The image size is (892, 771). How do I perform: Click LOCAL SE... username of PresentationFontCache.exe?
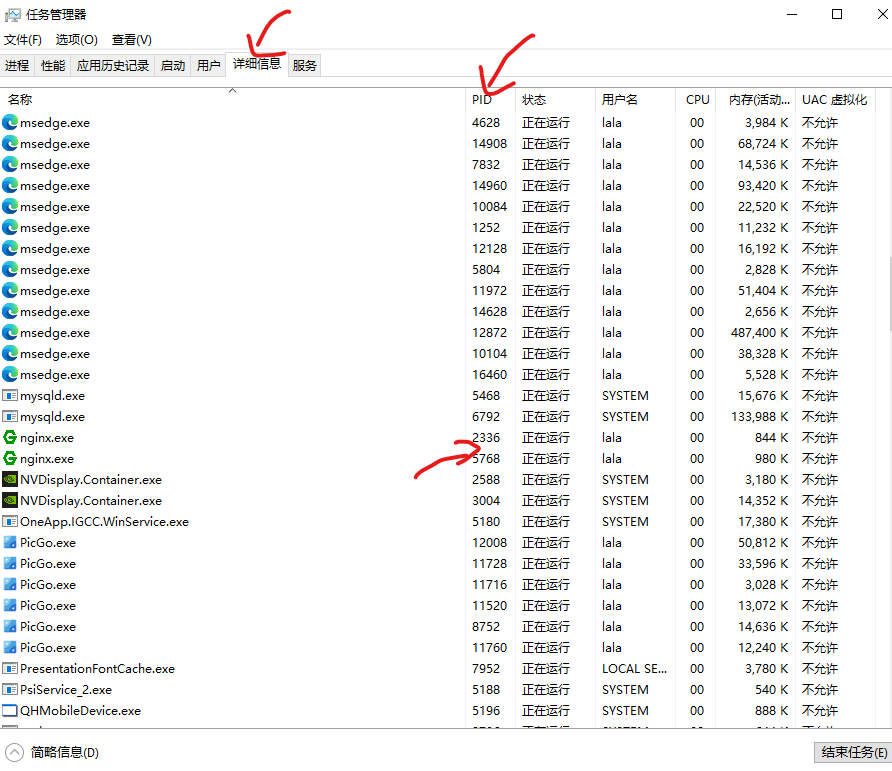pos(634,669)
